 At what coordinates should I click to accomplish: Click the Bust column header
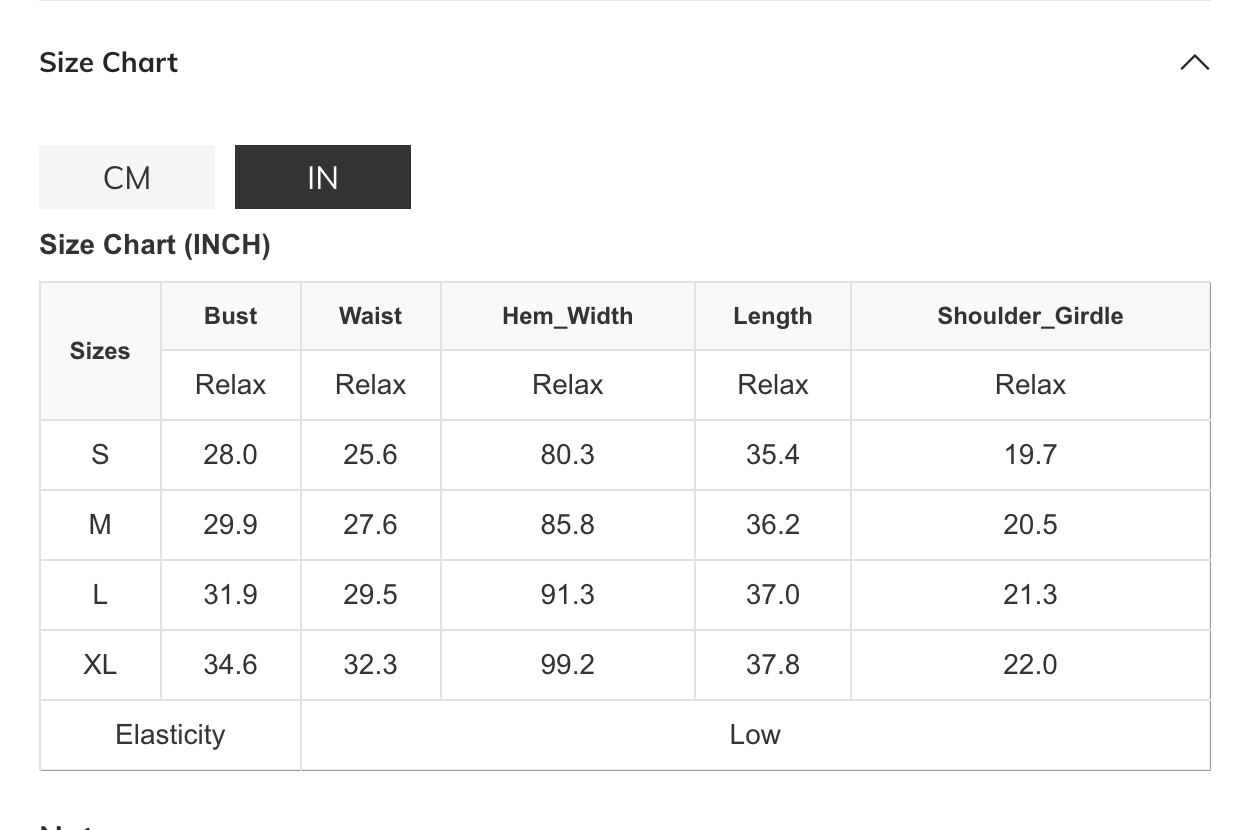pos(230,316)
